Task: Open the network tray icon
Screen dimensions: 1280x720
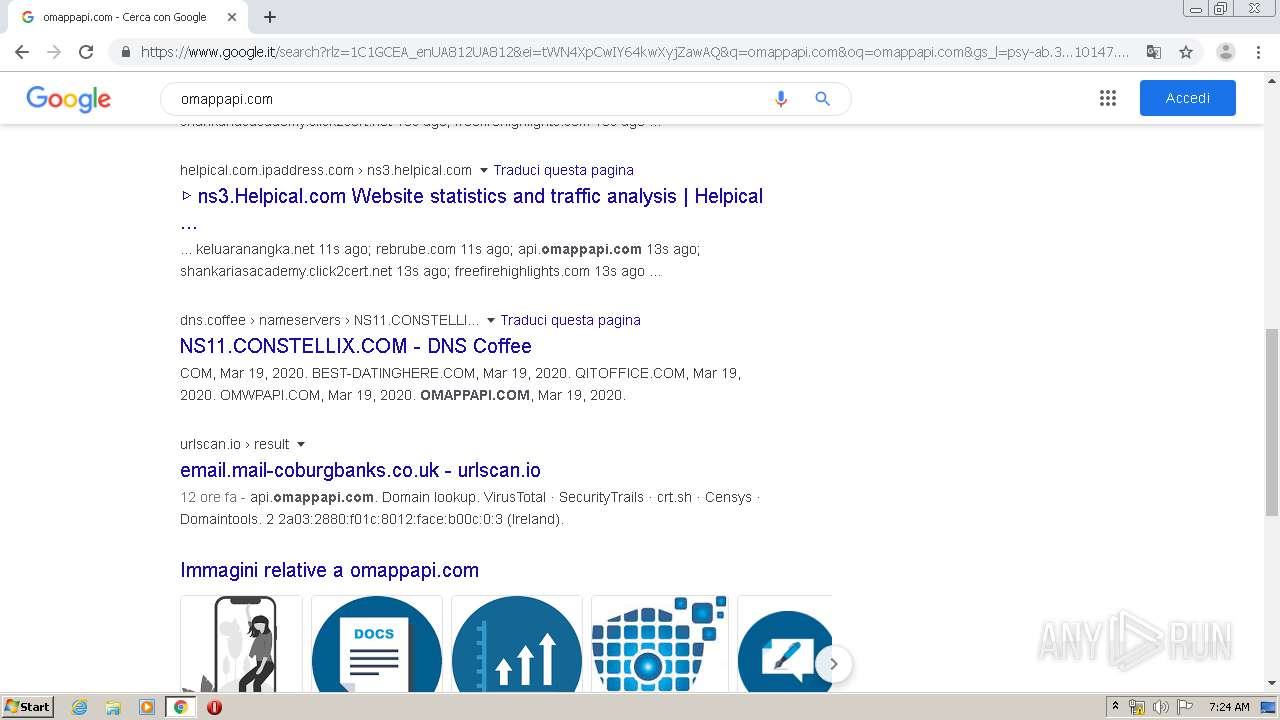Action: [1137, 707]
